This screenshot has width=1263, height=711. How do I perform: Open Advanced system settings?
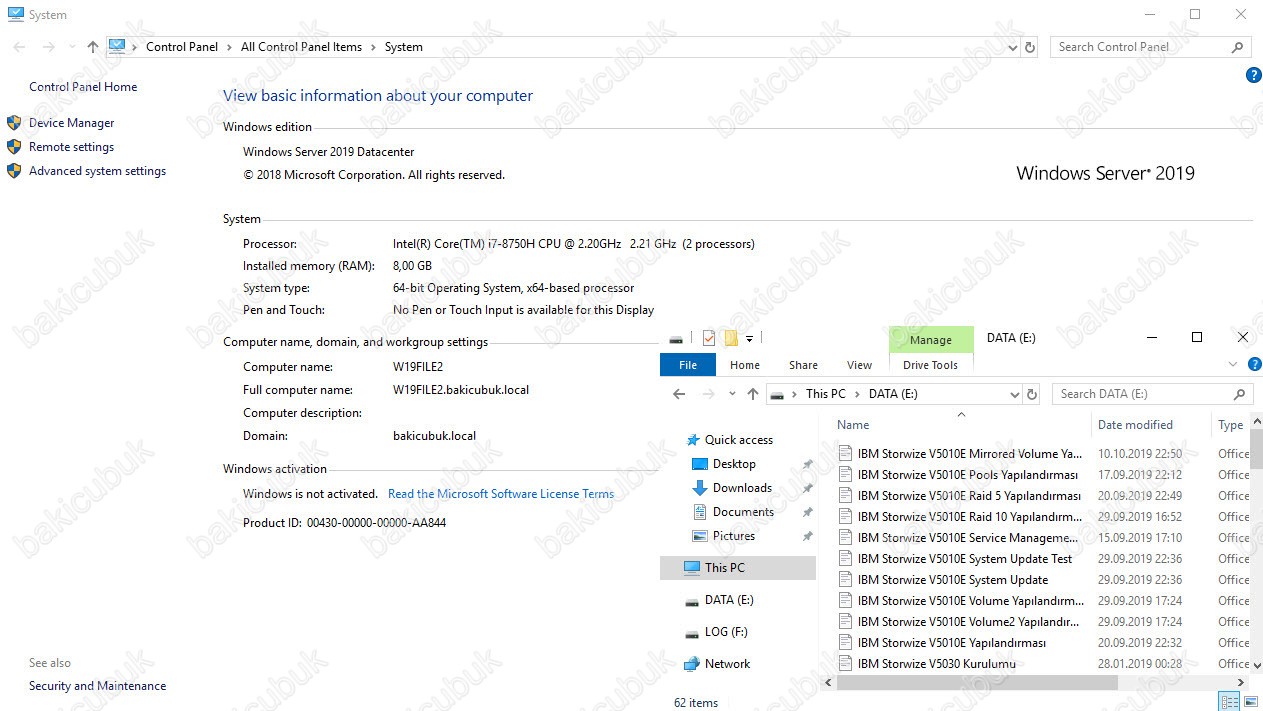97,171
